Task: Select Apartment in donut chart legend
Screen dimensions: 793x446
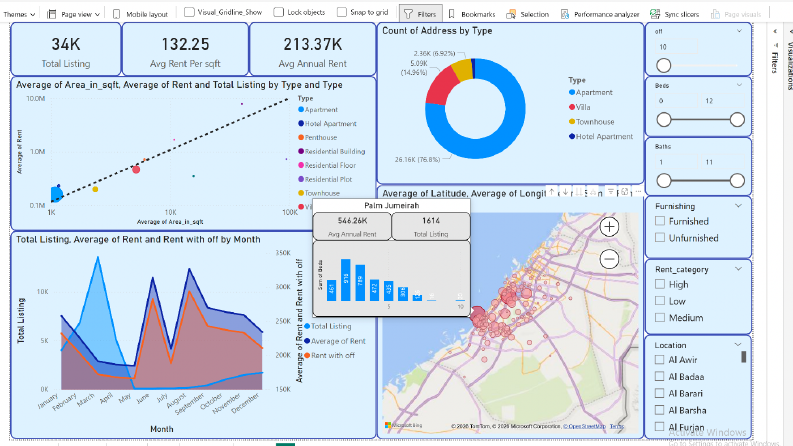Action: point(591,93)
